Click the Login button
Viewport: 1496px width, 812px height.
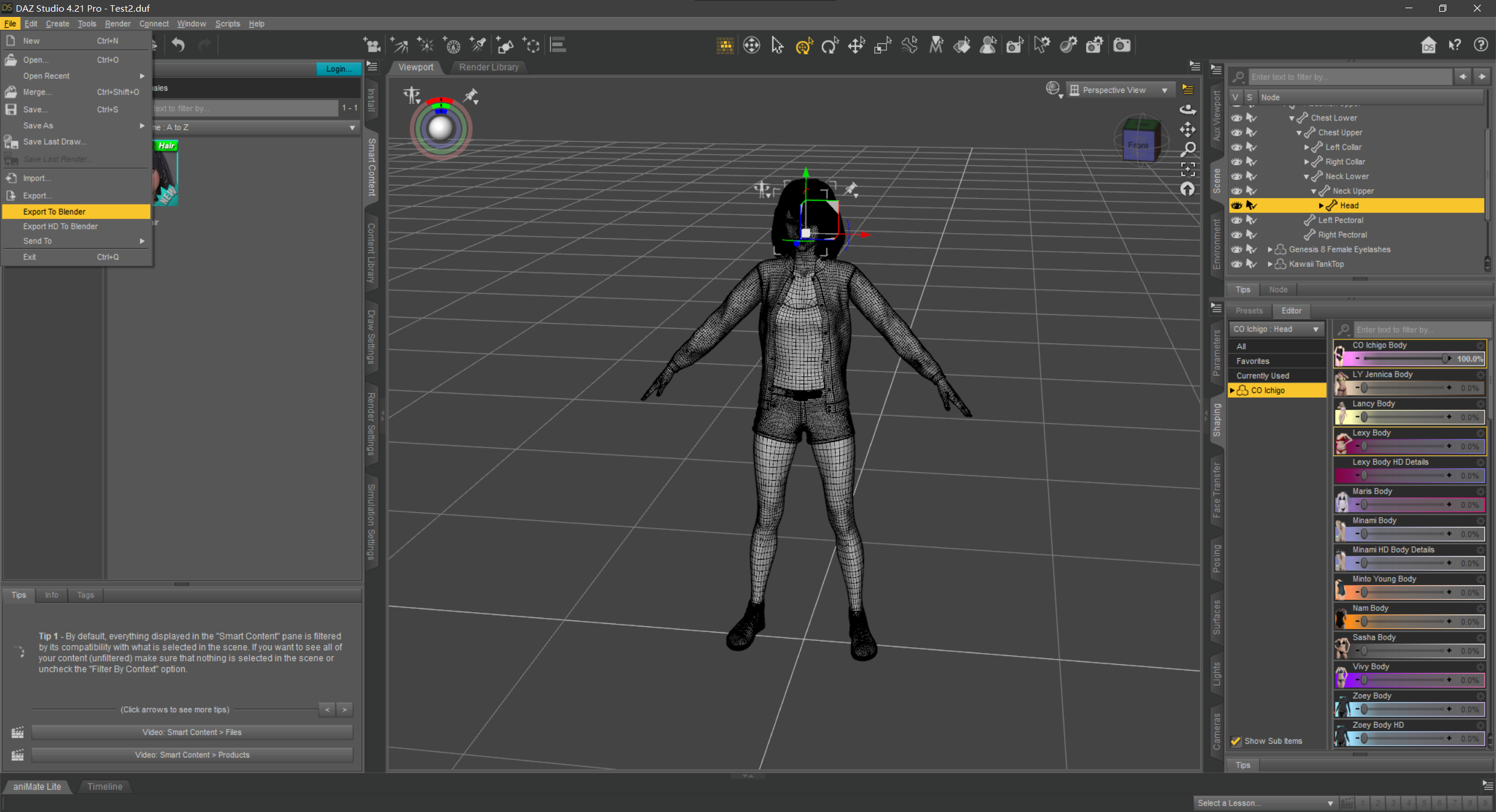(338, 69)
